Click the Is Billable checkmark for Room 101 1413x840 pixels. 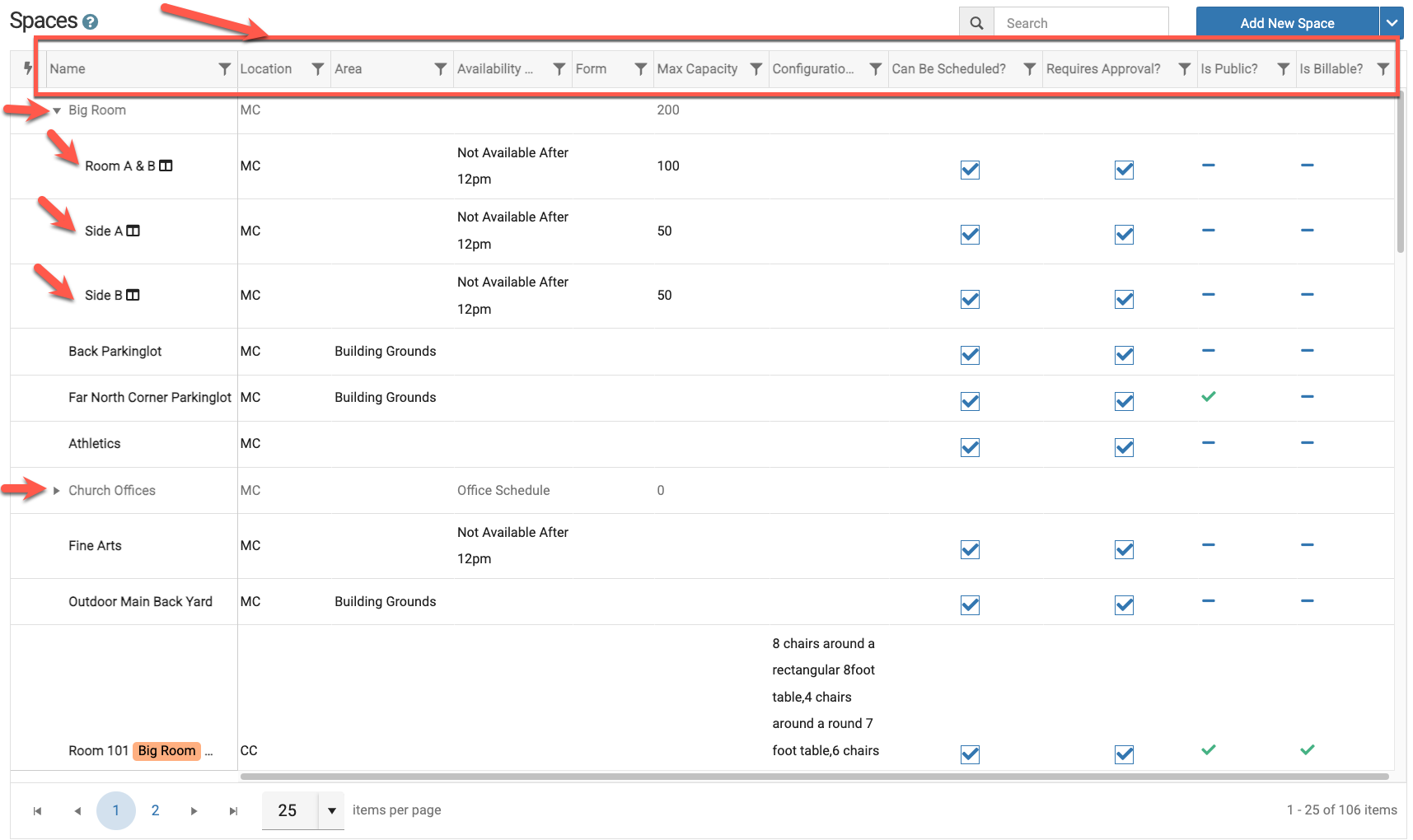(x=1308, y=749)
